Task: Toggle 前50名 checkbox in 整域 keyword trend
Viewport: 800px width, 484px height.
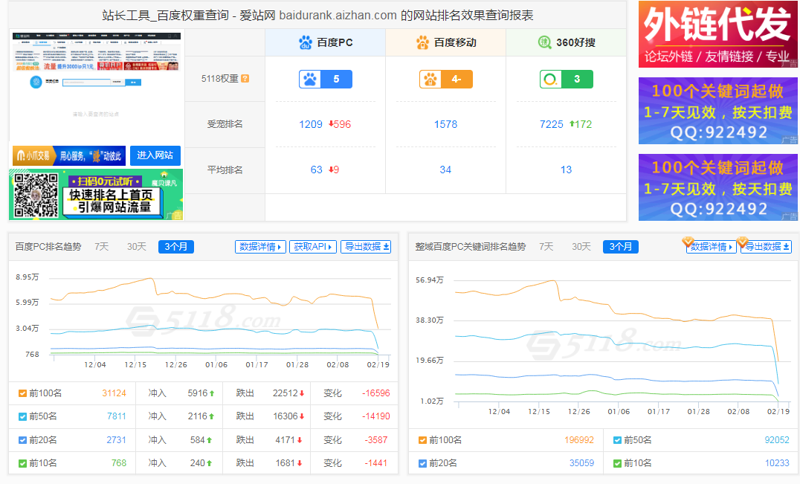Action: point(617,440)
